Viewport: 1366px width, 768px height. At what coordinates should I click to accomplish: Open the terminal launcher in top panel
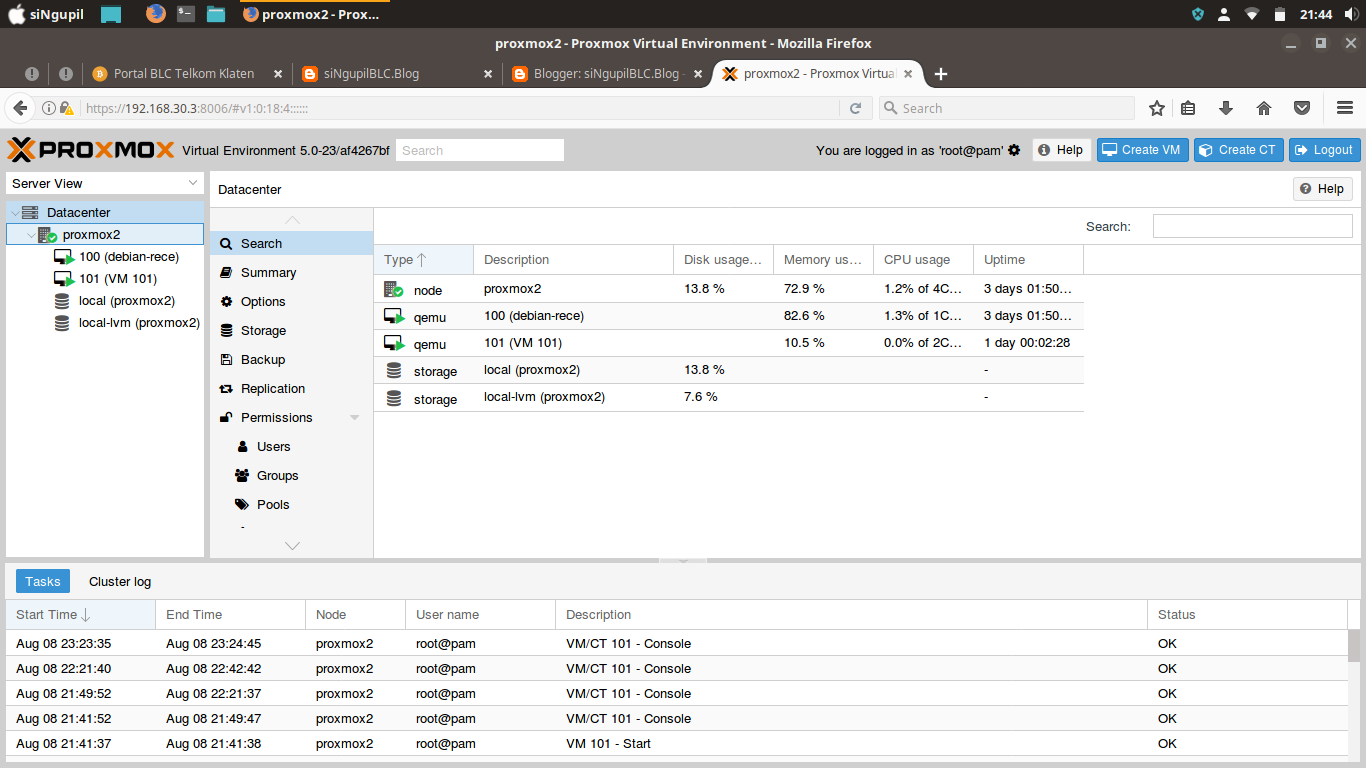pyautogui.click(x=185, y=14)
